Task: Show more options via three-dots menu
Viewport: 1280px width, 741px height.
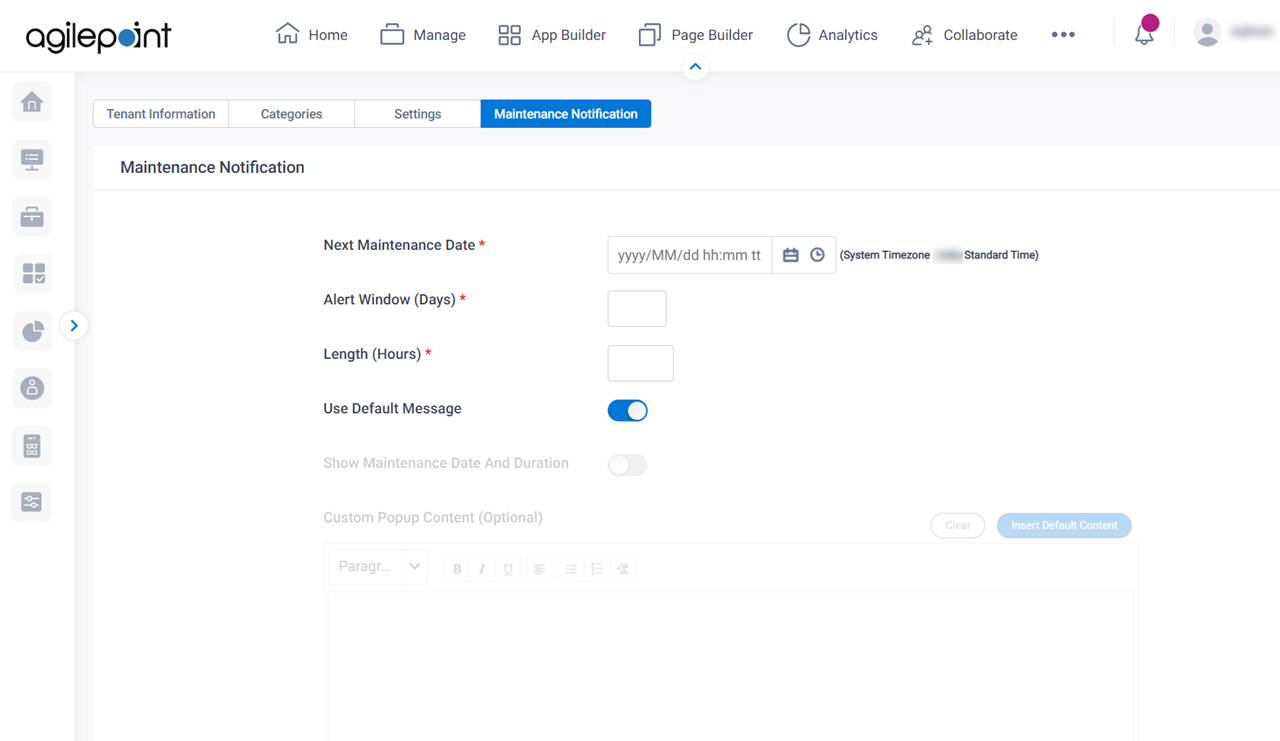Action: (1063, 35)
